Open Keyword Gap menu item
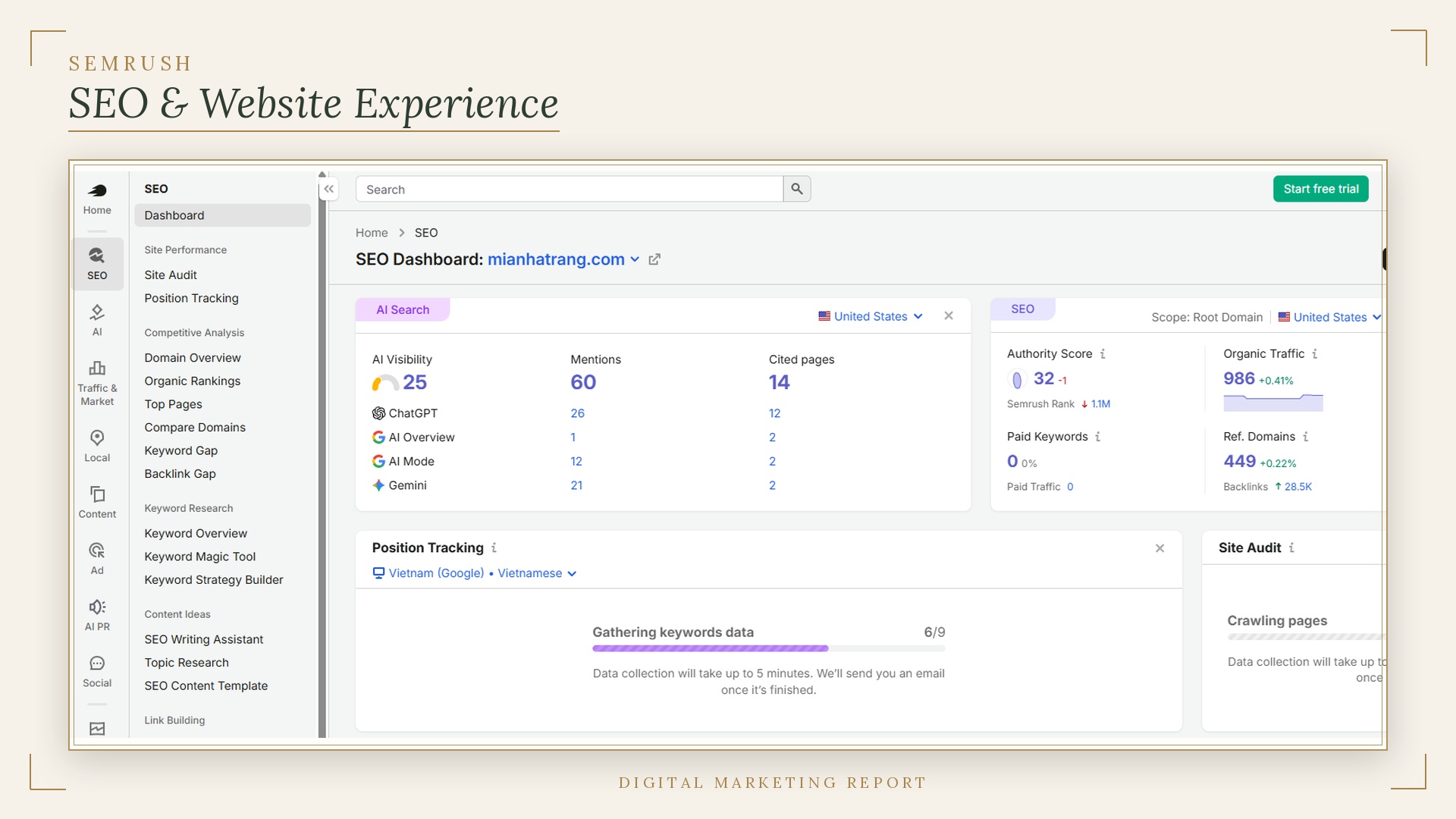The height and width of the screenshot is (819, 1456). click(181, 450)
